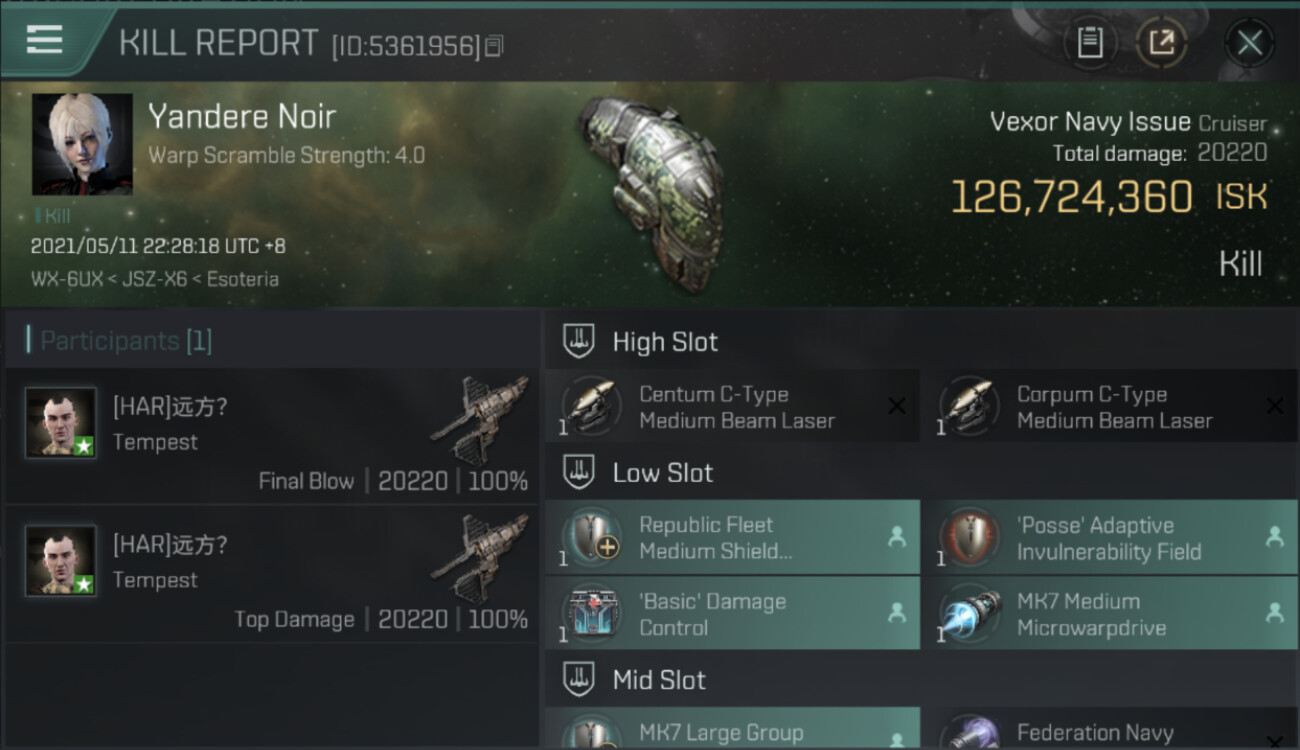This screenshot has height=750, width=1300.
Task: Select 'Posse' Adaptive Invulnerability Field module
Action: click(1110, 537)
